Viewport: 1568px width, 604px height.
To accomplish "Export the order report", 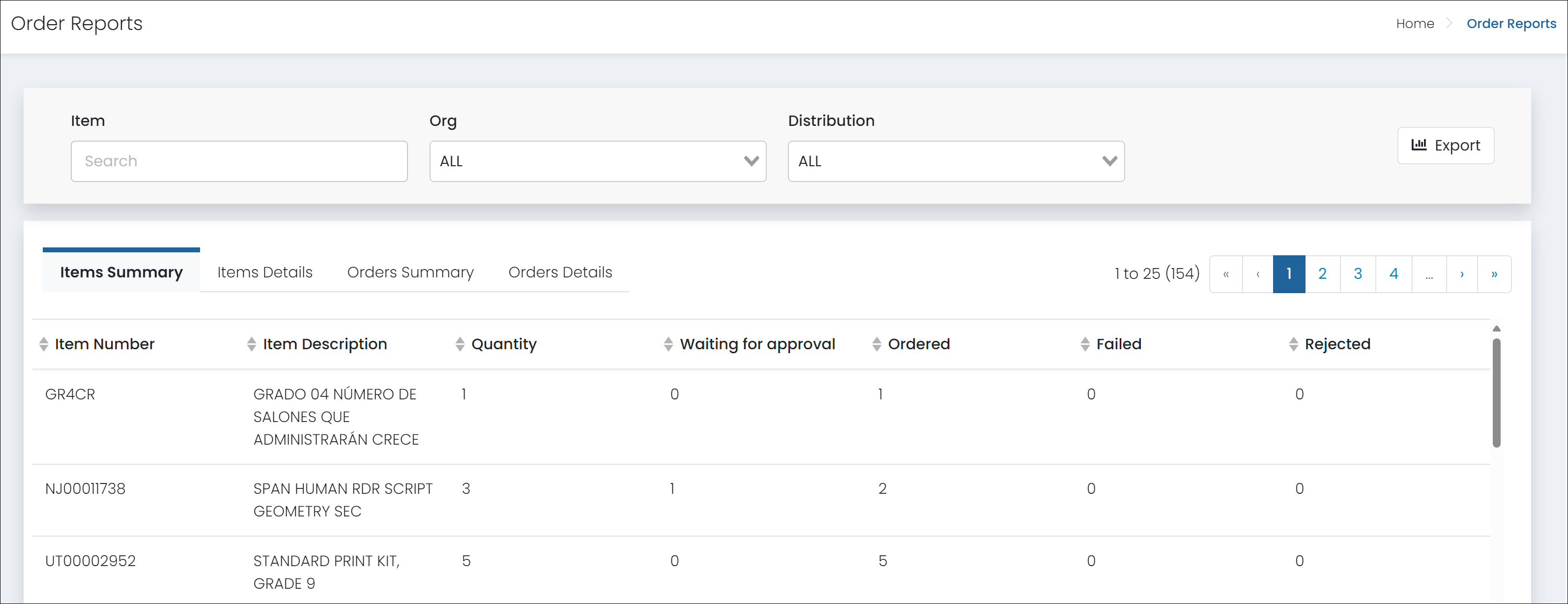I will [x=1445, y=145].
